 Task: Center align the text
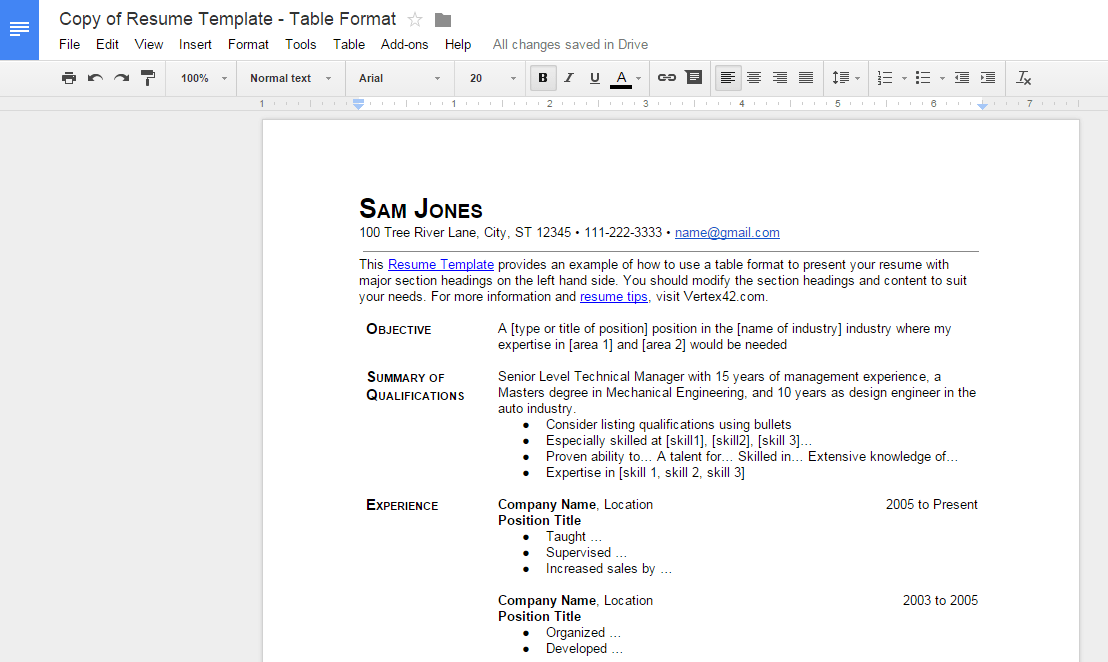tap(754, 78)
